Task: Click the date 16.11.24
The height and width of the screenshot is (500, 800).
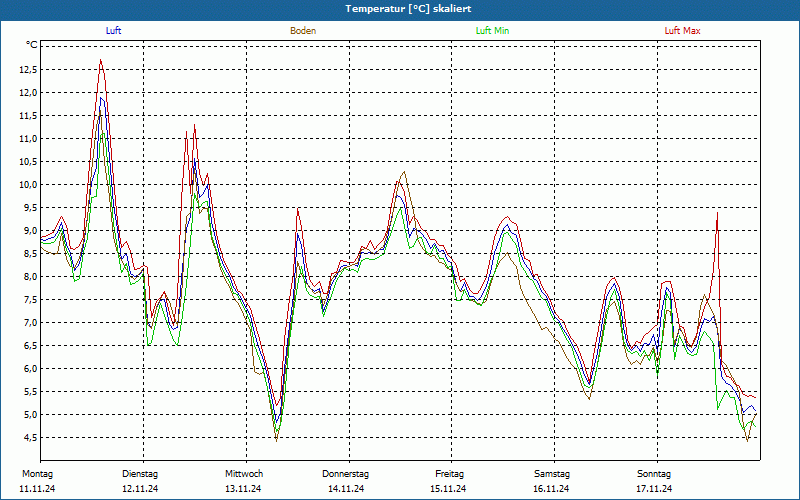Action: click(x=551, y=489)
